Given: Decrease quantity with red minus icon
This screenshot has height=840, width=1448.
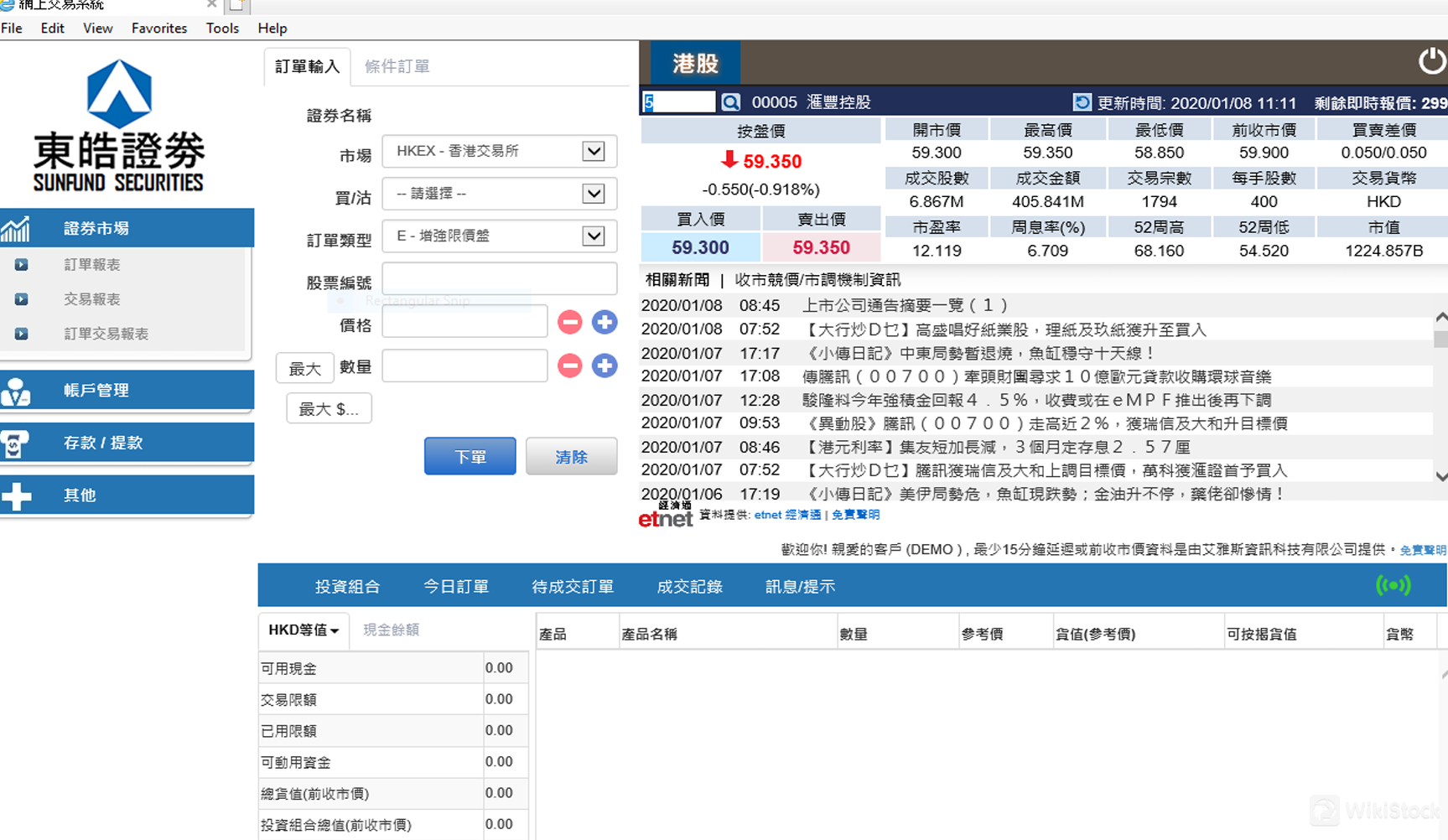Looking at the screenshot, I should (x=570, y=366).
